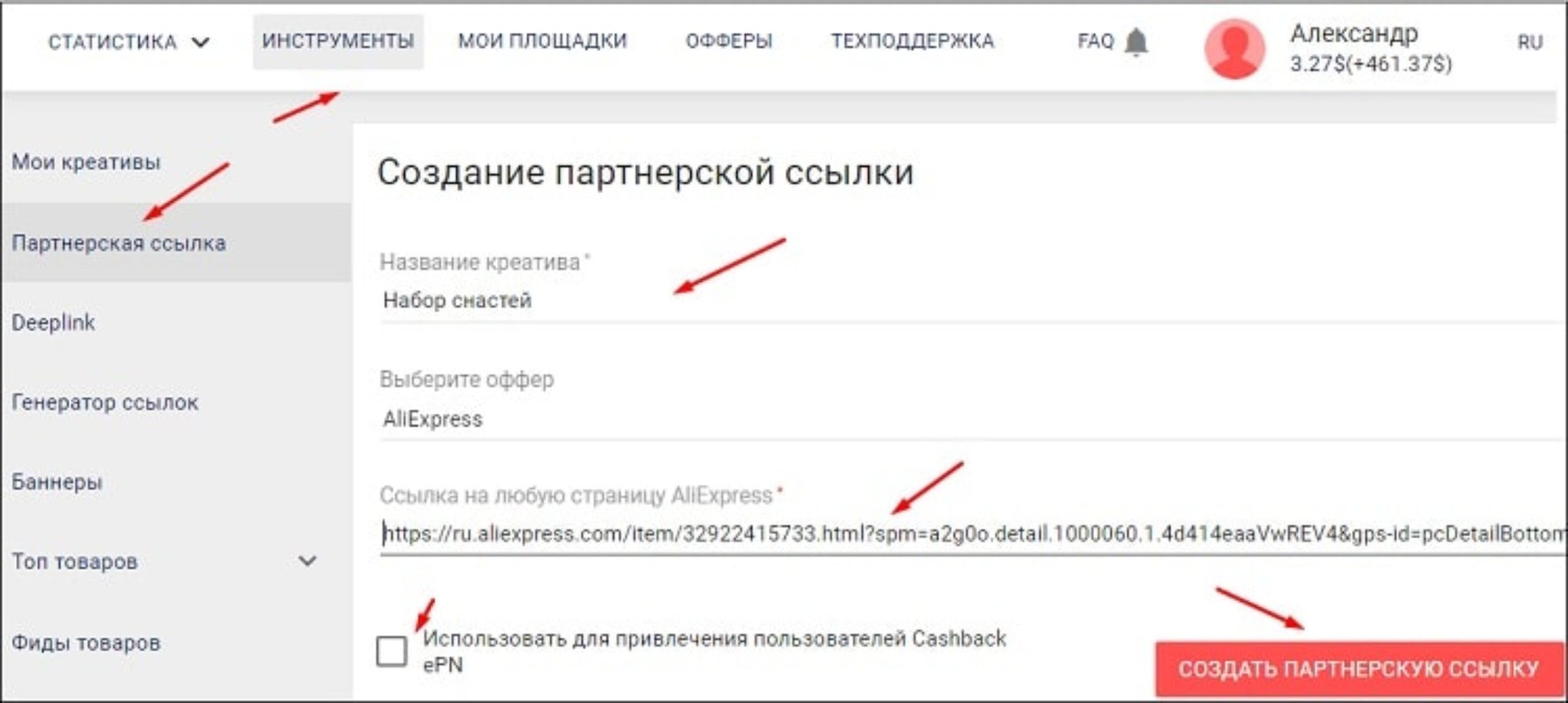Viewport: 1568px width, 703px height.
Task: Click the red user avatar icon
Action: tap(1234, 49)
